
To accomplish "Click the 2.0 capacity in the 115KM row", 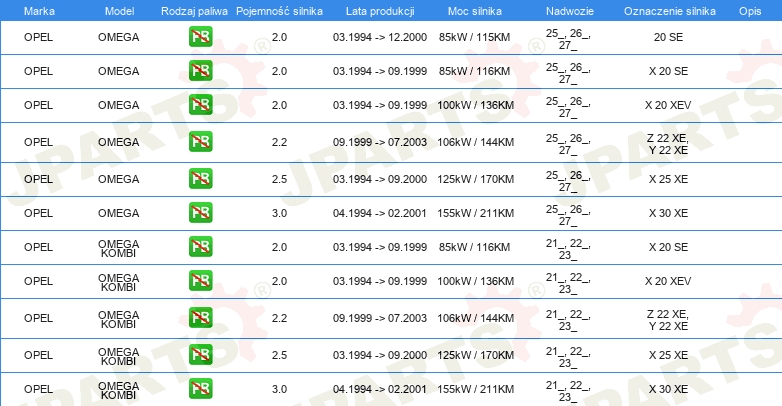I will 279,37.
